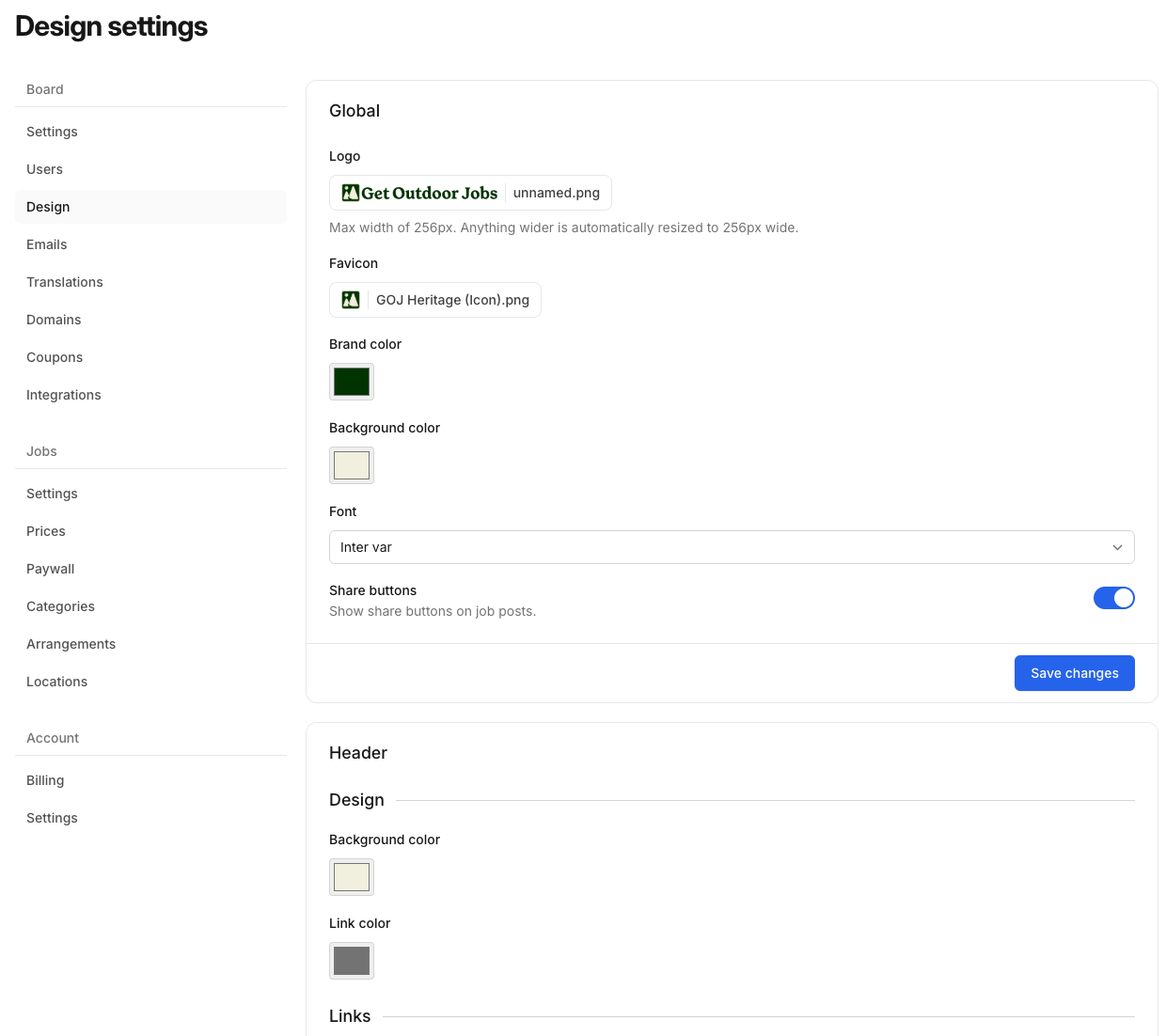Image resolution: width=1166 pixels, height=1036 pixels.
Task: Open the Font dropdown
Action: click(731, 547)
